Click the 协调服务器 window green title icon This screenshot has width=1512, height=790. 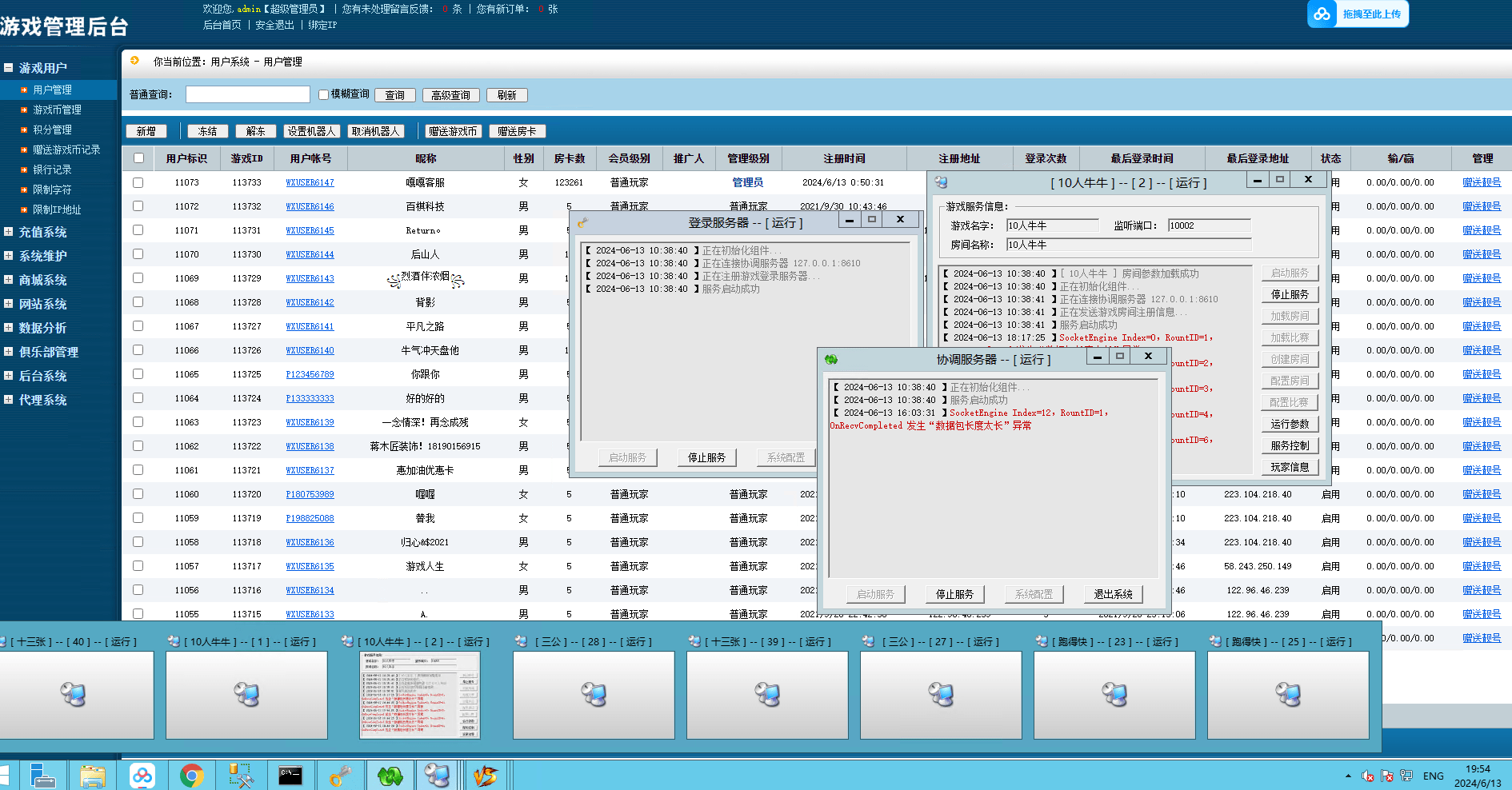(x=831, y=359)
